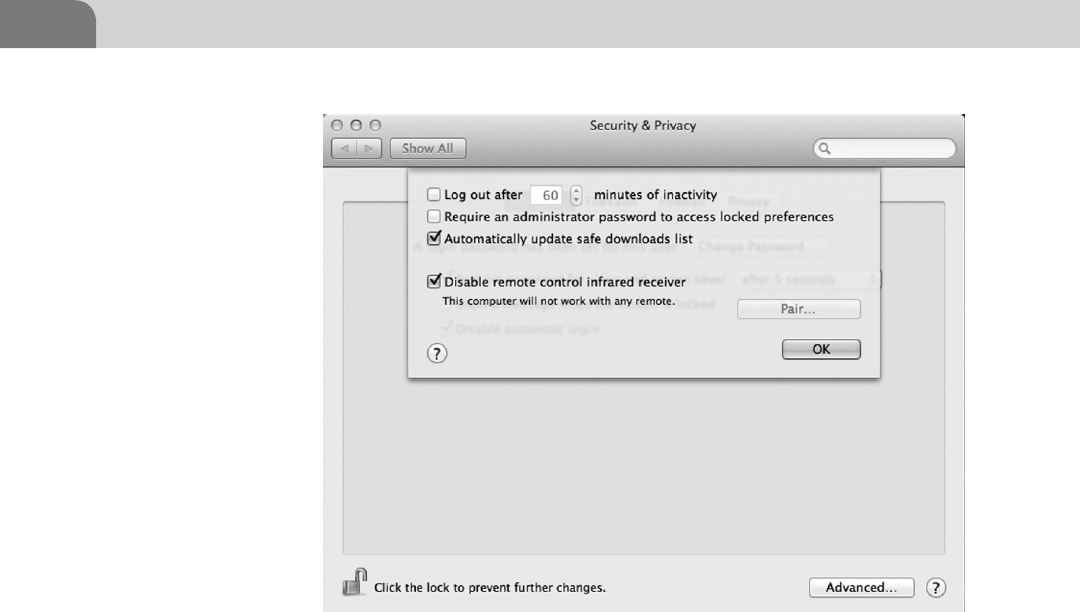This screenshot has width=1080, height=612.
Task: Click 'Click the lock to prevent further changes.' text
Action: 490,588
